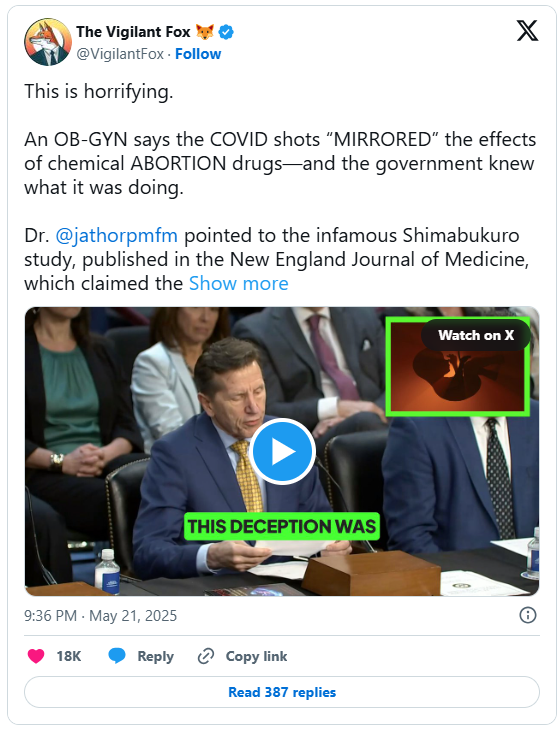Click the Copy link label
Viewport: 560px width, 729px height.
click(256, 656)
